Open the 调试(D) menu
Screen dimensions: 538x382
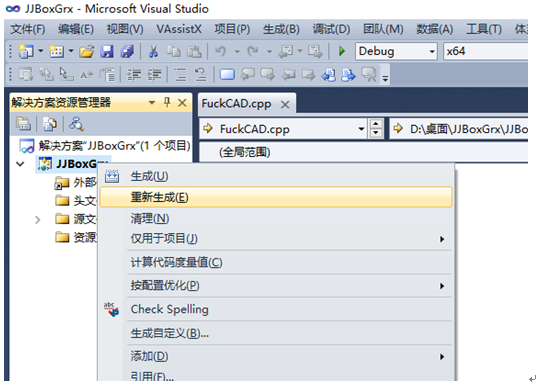[331, 29]
